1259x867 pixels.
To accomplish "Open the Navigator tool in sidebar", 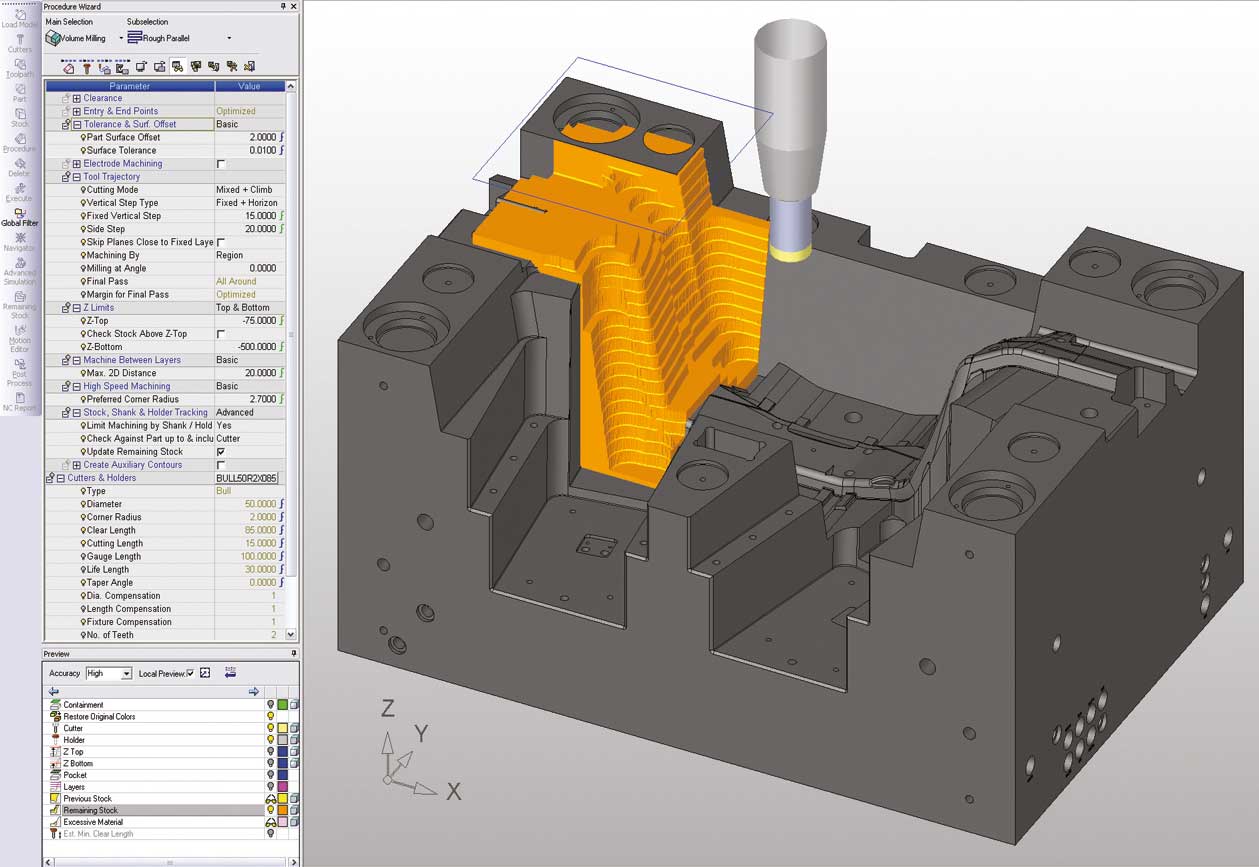I will pyautogui.click(x=19, y=240).
